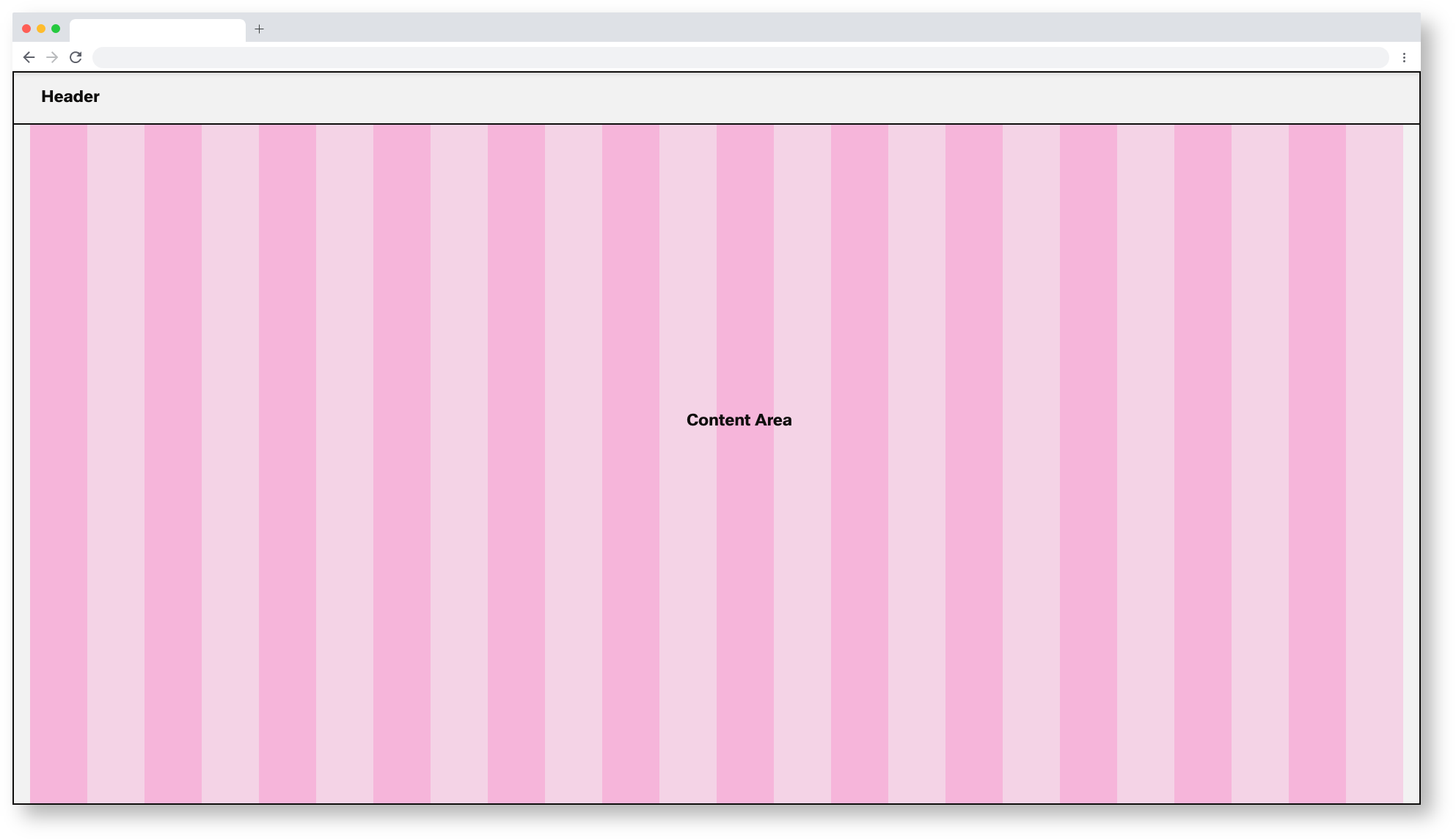Select the active blank browser tab
The image size is (1456, 840).
(x=158, y=30)
